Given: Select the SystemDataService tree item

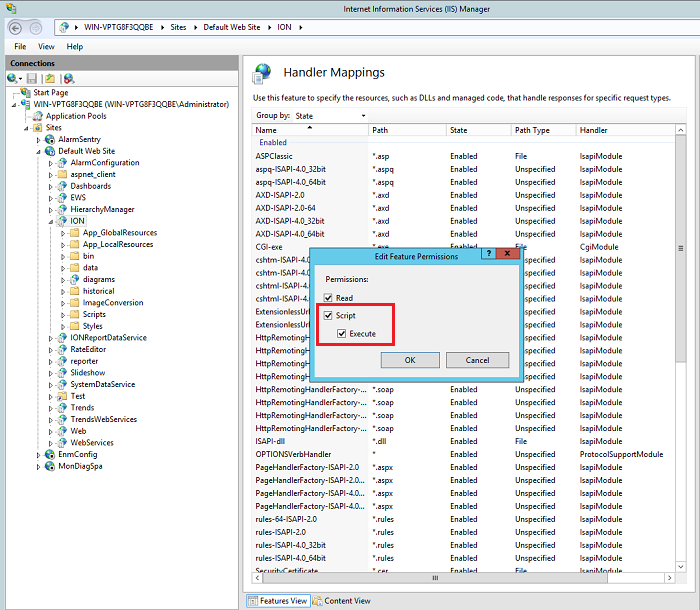Looking at the screenshot, I should (103, 384).
